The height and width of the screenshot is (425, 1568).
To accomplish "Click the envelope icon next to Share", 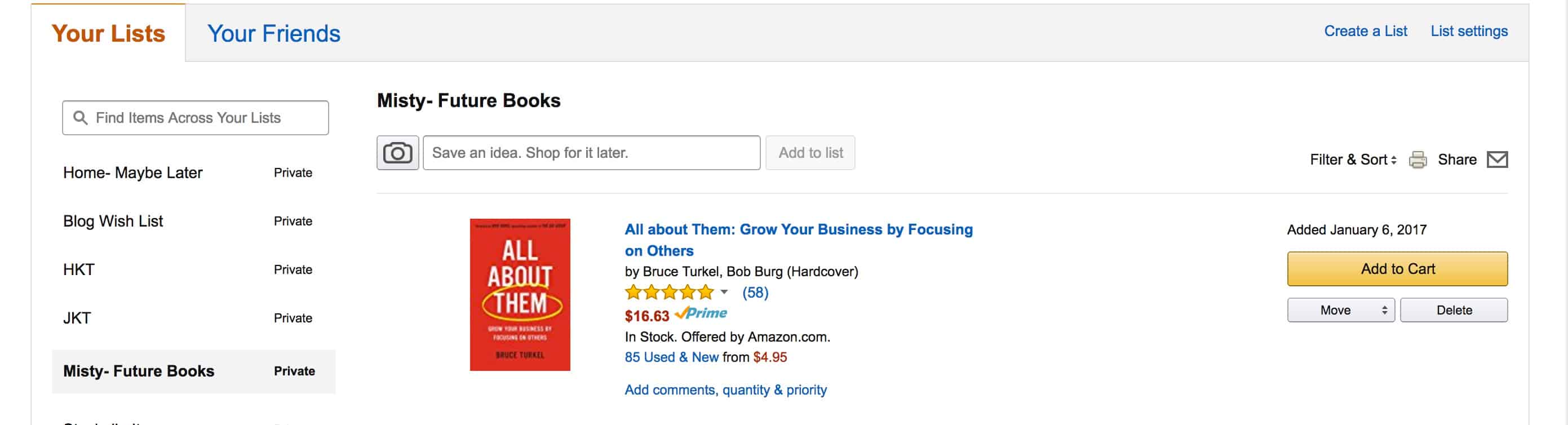I will tap(1497, 160).
